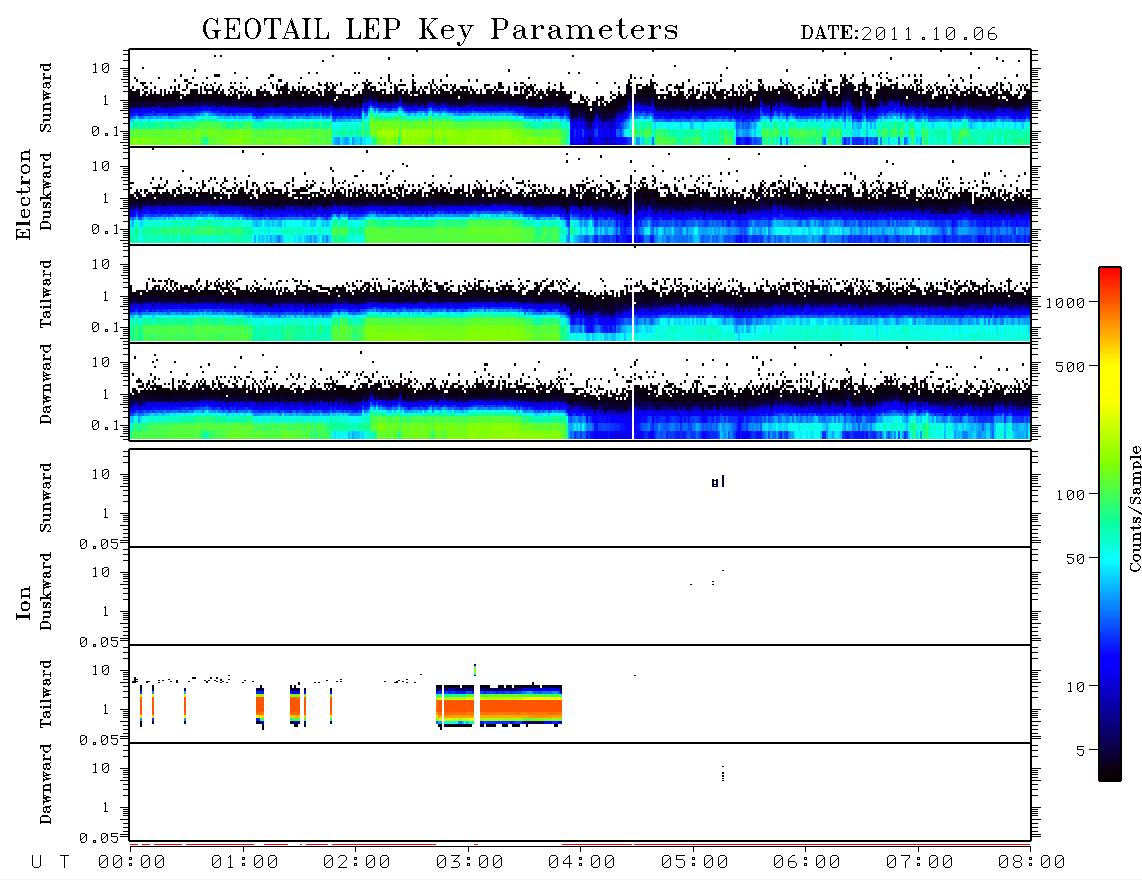Click the "01:00" time axis label
1142x880 pixels.
pyautogui.click(x=245, y=862)
